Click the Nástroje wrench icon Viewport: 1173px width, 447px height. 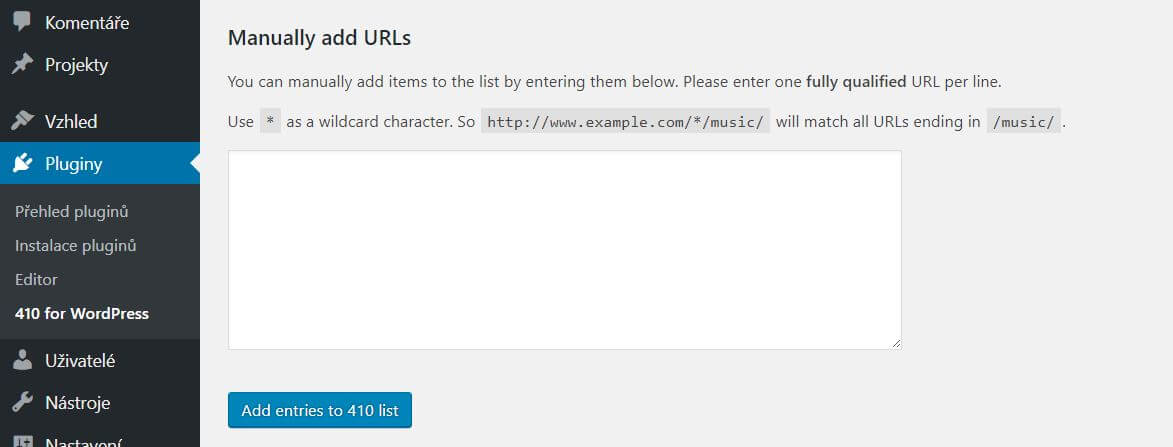(x=22, y=403)
